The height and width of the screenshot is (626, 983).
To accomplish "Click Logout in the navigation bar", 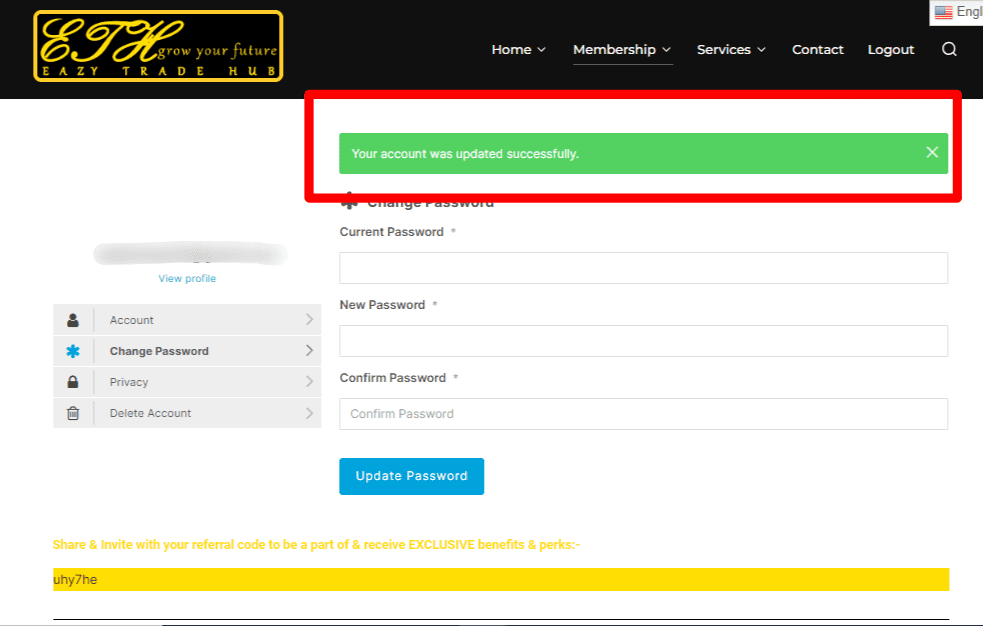I will 890,49.
